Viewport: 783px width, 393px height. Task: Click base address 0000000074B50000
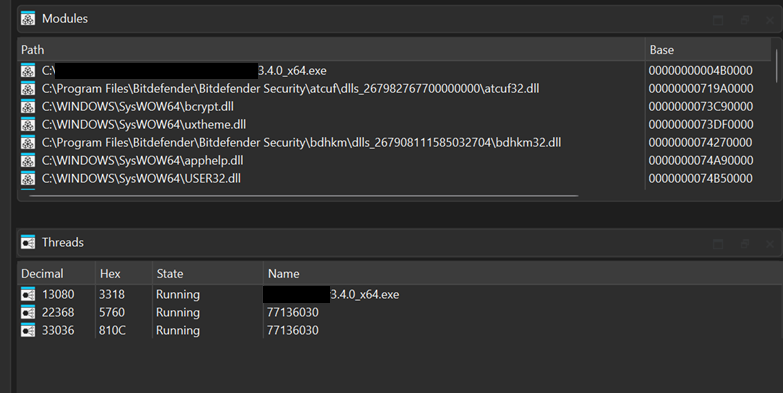[700, 178]
